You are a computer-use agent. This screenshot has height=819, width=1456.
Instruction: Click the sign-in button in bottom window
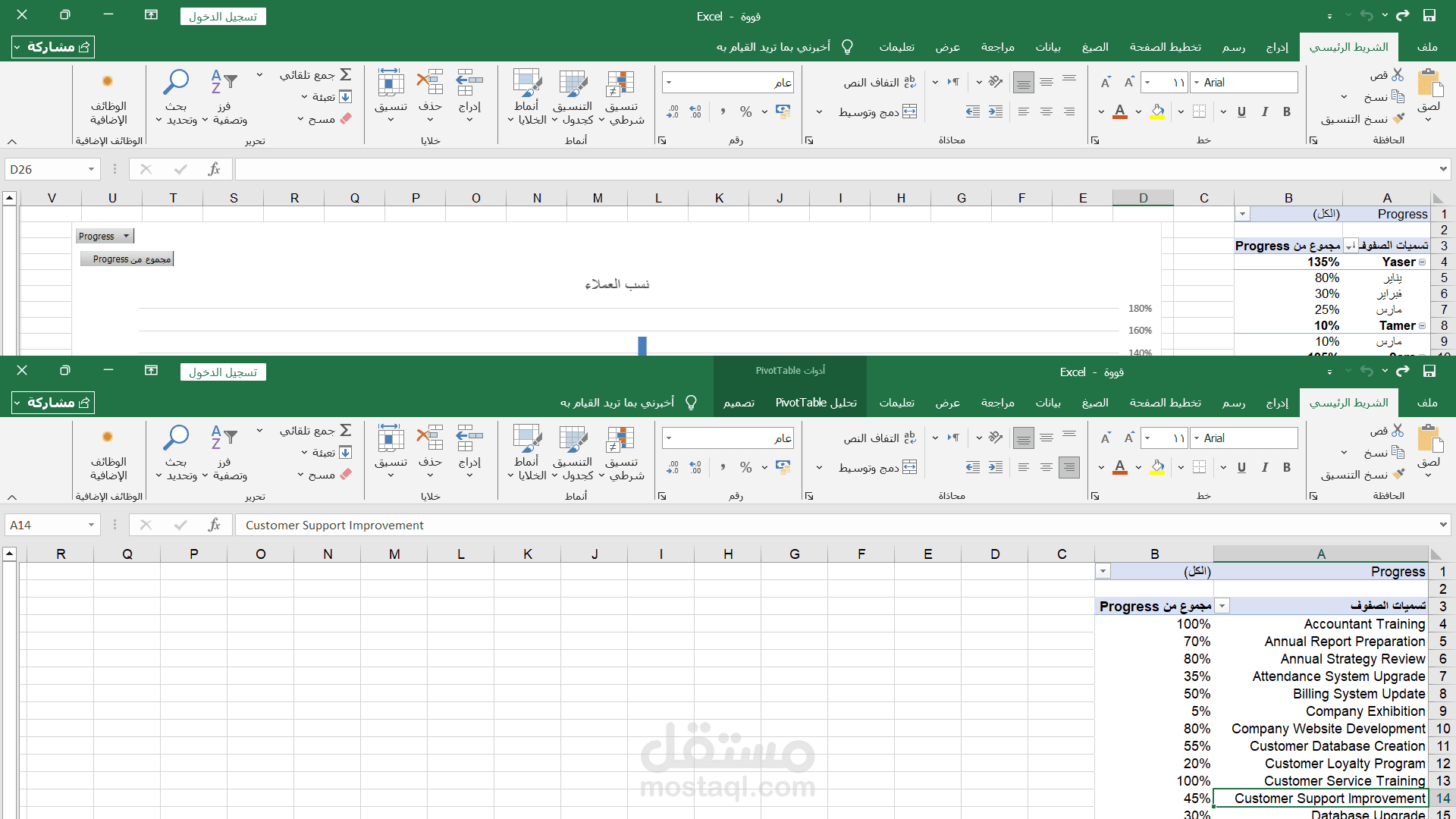(x=223, y=372)
